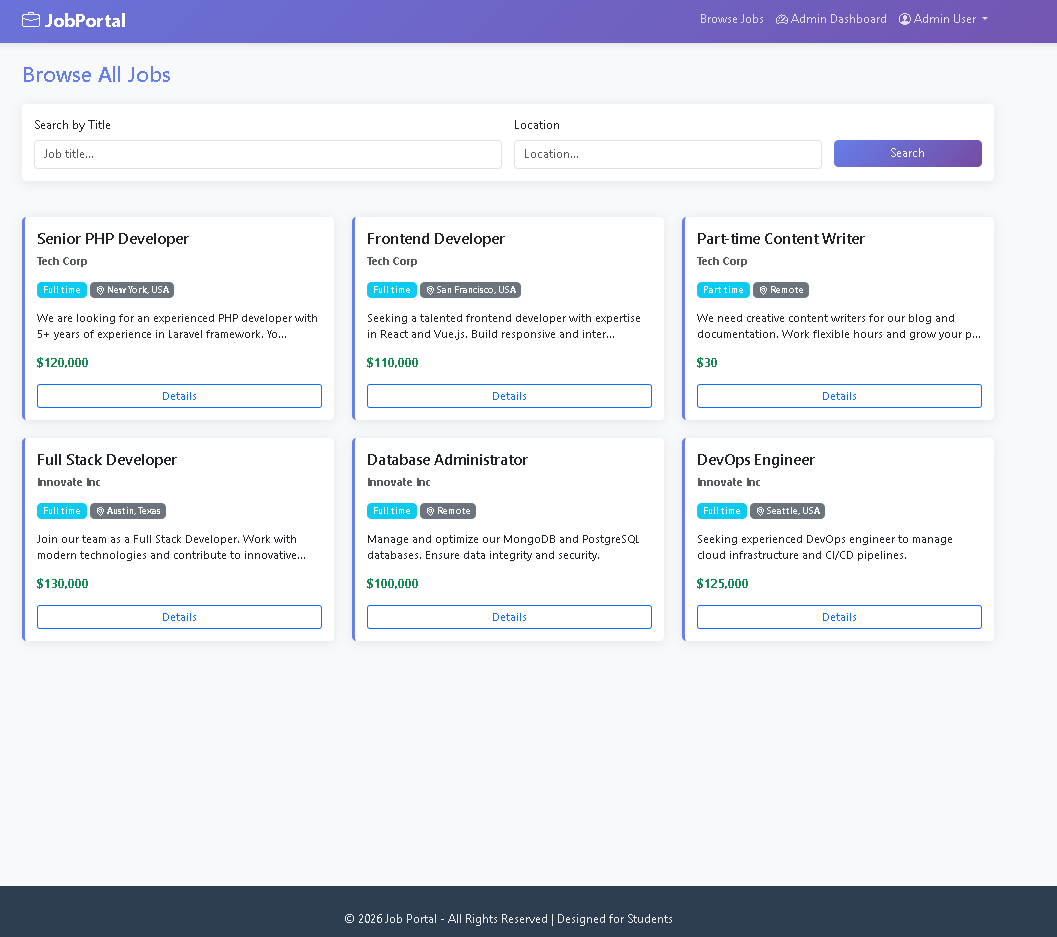Open Browse Jobs in the navbar
The height and width of the screenshot is (937, 1057).
point(731,20)
